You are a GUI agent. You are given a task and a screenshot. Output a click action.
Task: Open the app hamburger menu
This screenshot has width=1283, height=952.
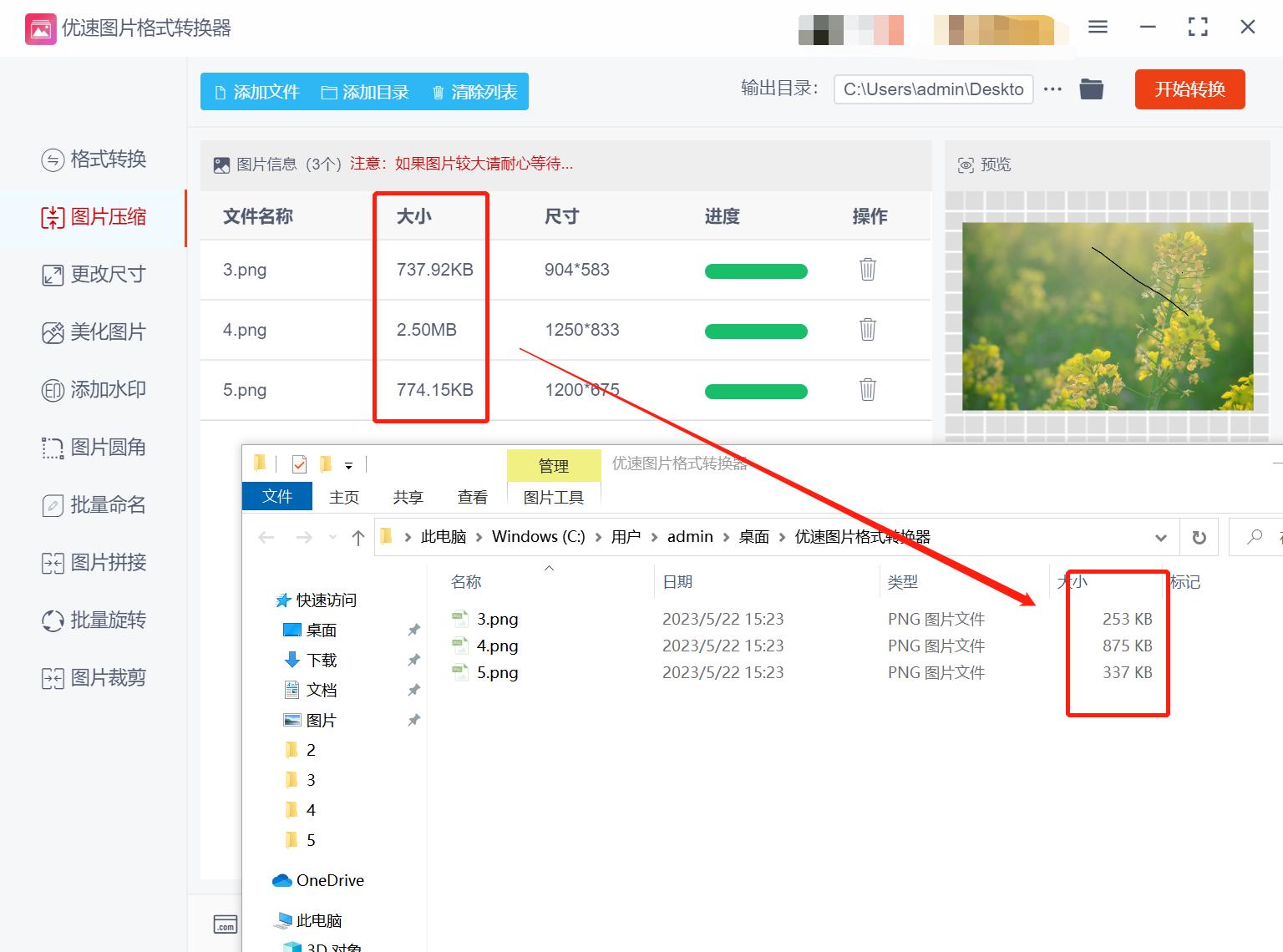1097,27
